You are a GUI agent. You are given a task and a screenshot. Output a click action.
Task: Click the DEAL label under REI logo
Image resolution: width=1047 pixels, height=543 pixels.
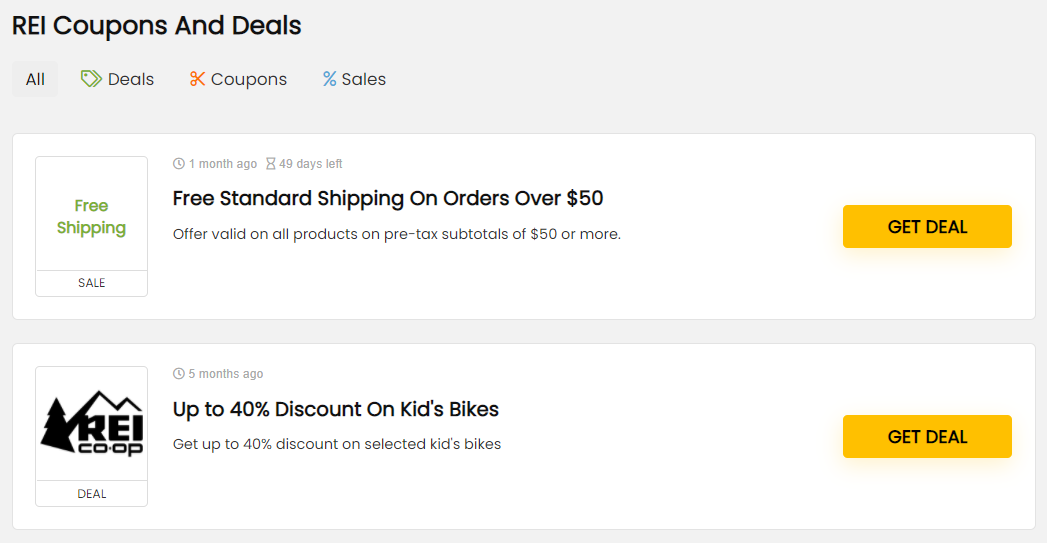91,494
